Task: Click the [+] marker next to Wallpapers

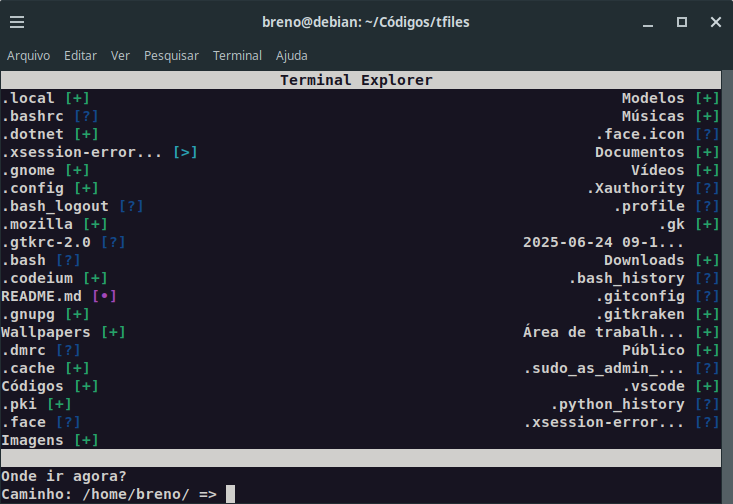Action: point(113,332)
